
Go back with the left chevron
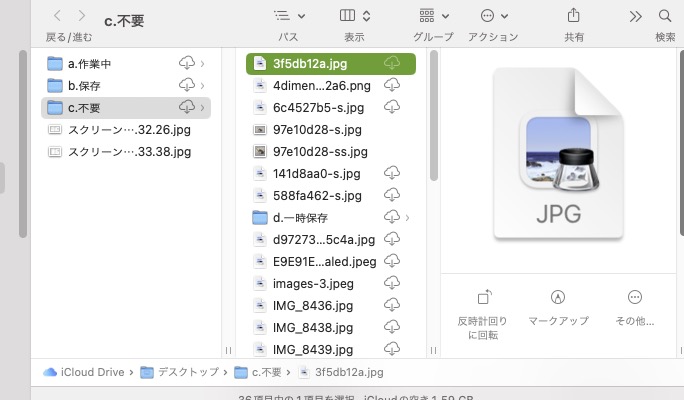57,16
